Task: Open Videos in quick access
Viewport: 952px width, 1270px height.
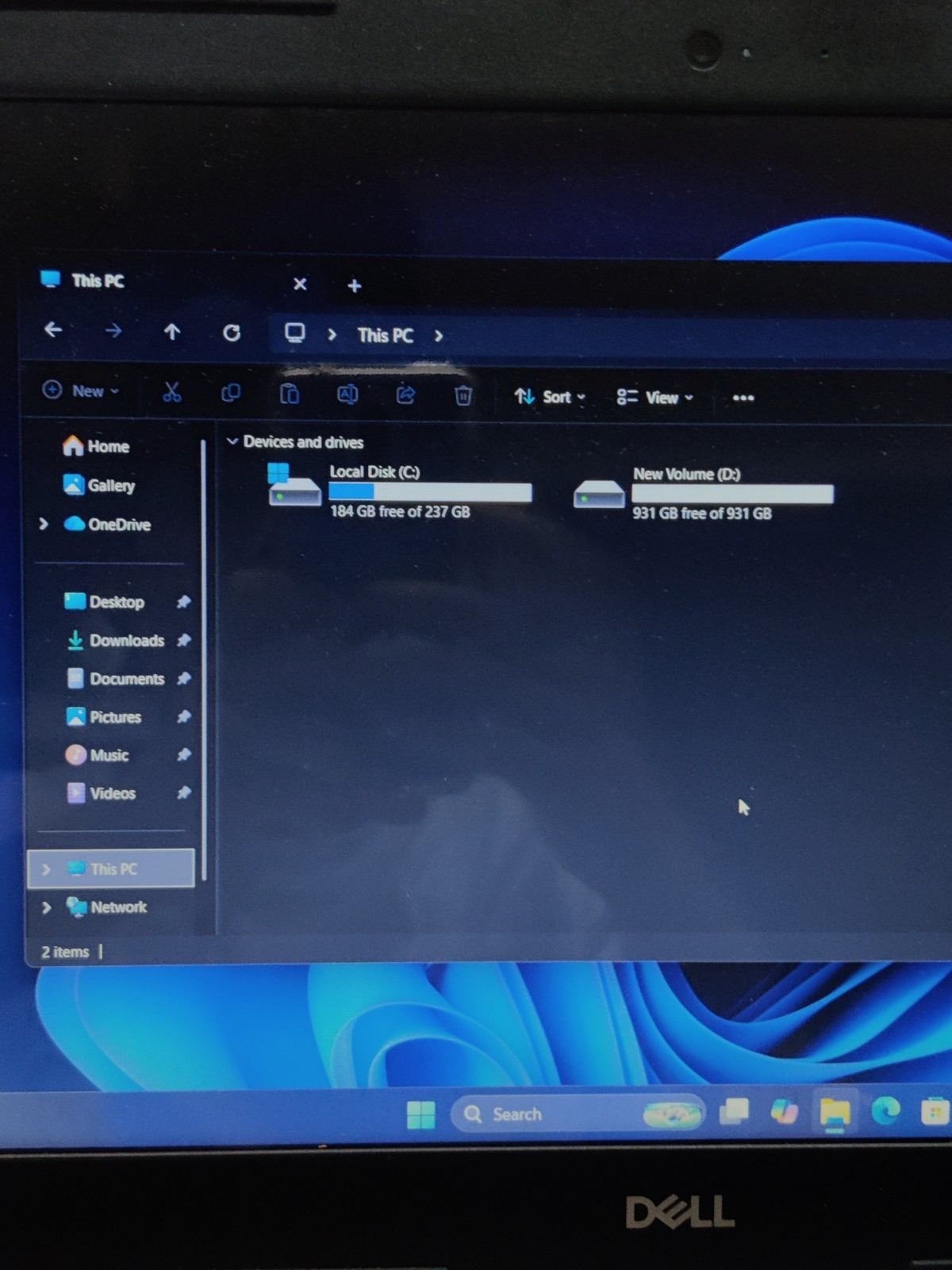Action: [102, 793]
